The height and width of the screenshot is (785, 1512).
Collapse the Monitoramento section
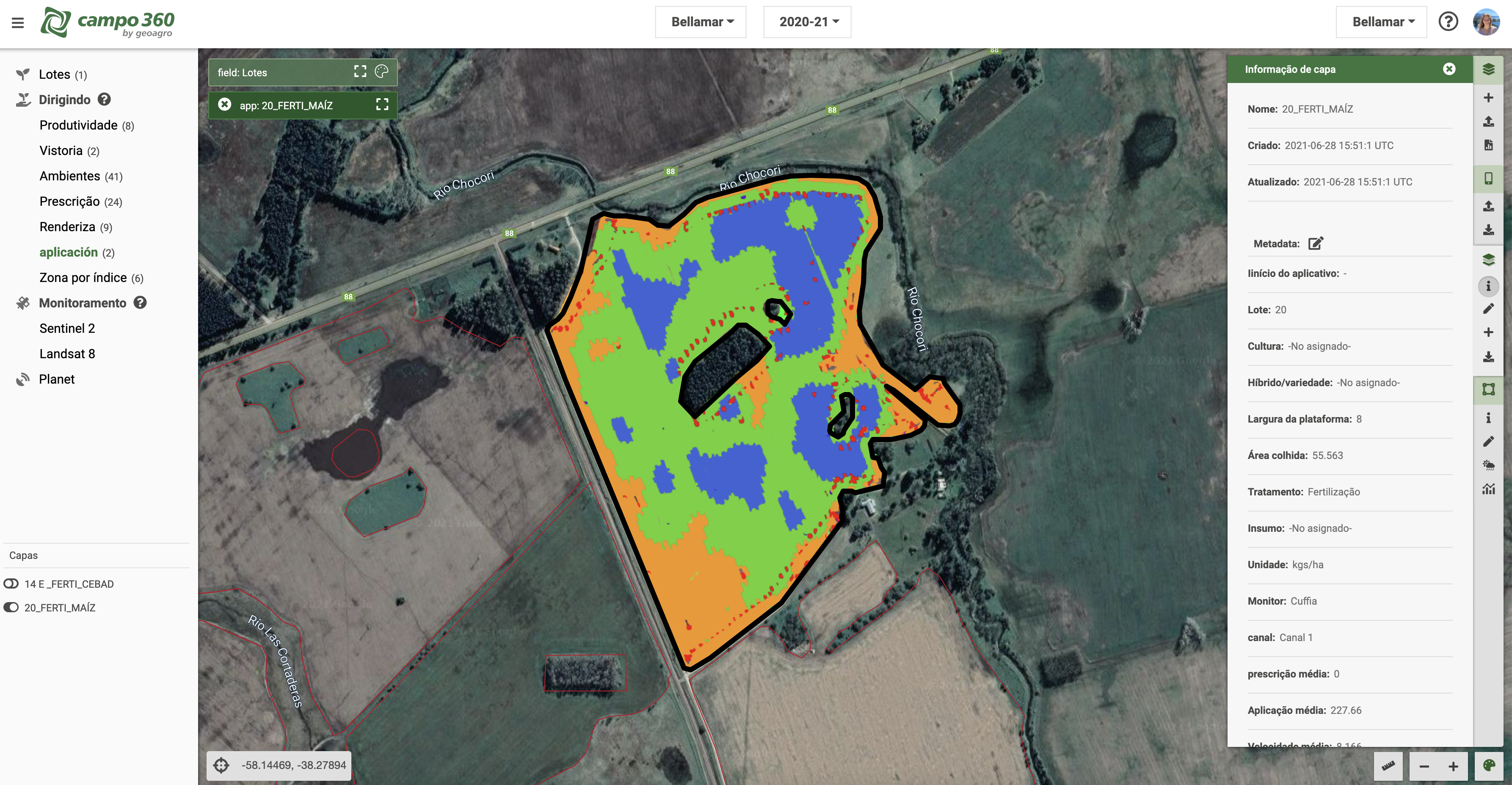82,302
